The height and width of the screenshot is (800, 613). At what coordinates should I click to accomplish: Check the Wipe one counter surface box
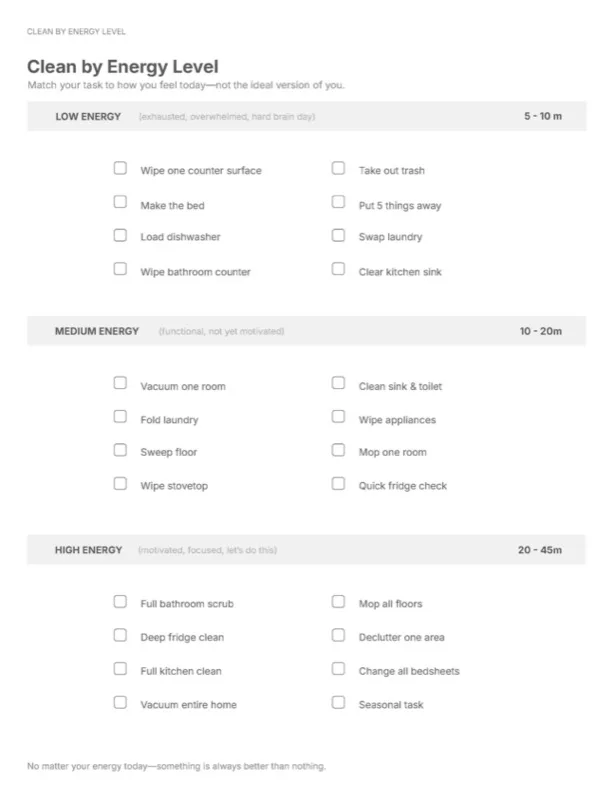point(120,168)
